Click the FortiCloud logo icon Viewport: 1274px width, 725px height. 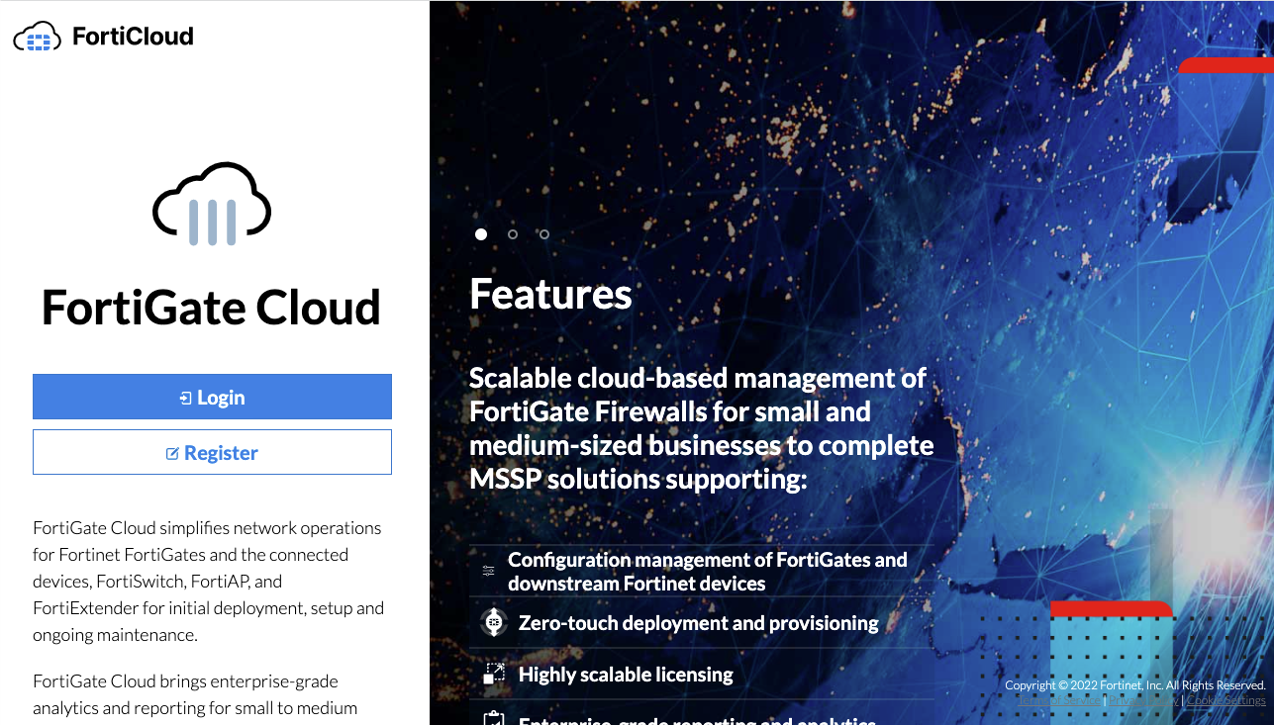point(34,36)
